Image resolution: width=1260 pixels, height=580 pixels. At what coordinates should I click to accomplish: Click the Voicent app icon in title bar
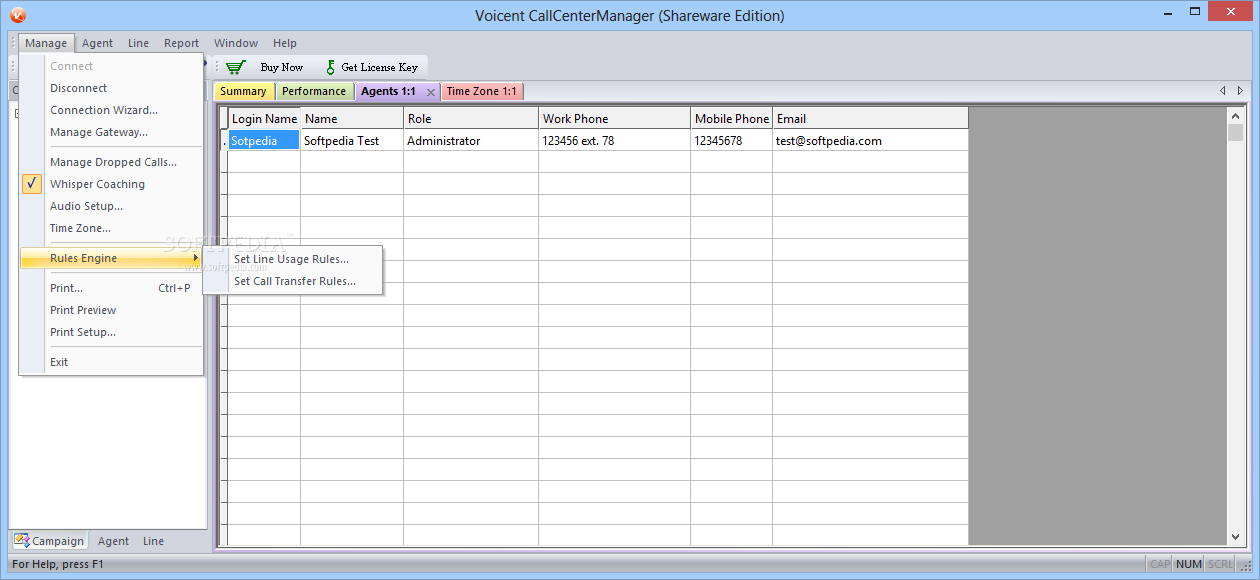click(17, 15)
